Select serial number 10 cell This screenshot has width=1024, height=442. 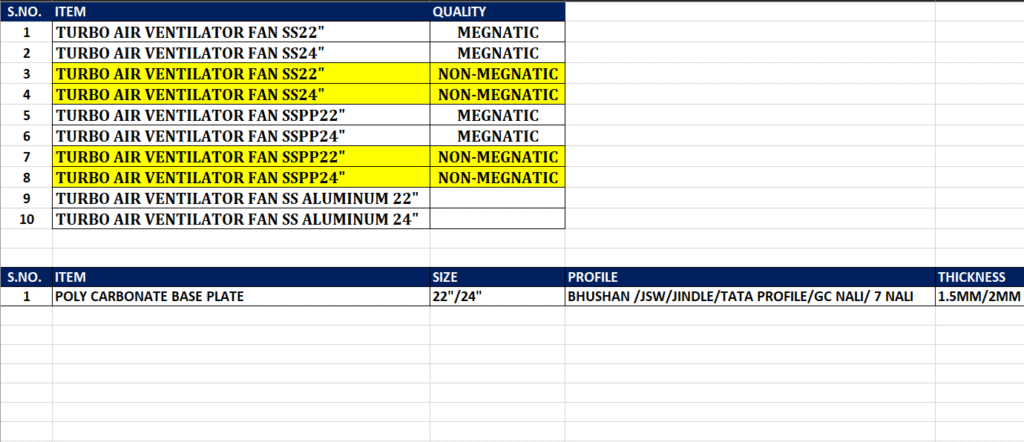tap(26, 219)
